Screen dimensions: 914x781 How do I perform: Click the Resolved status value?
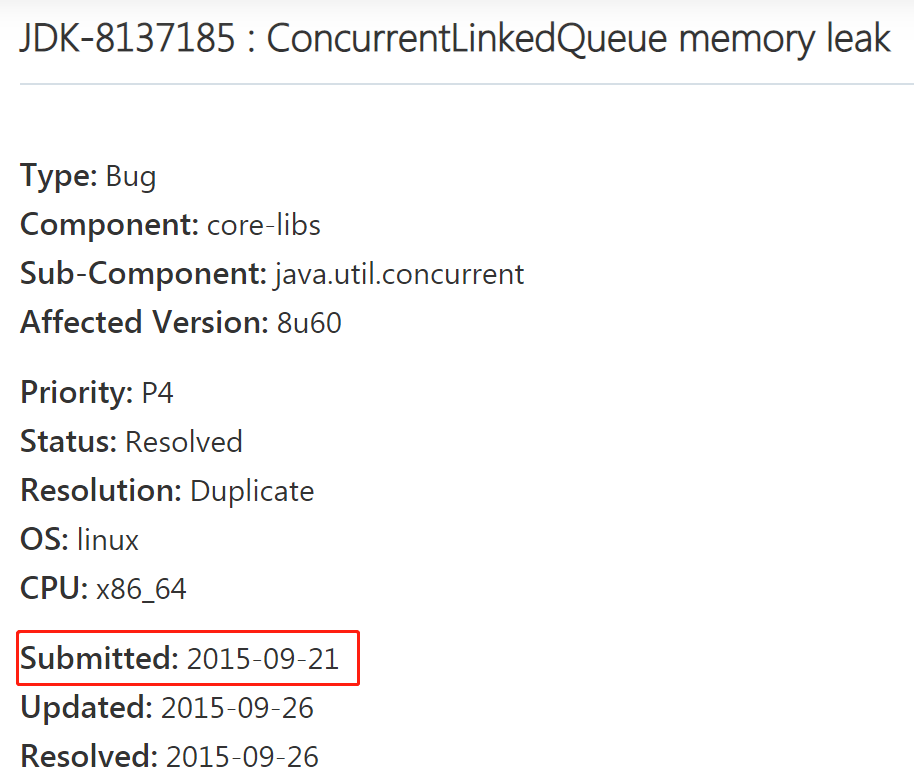coord(184,442)
